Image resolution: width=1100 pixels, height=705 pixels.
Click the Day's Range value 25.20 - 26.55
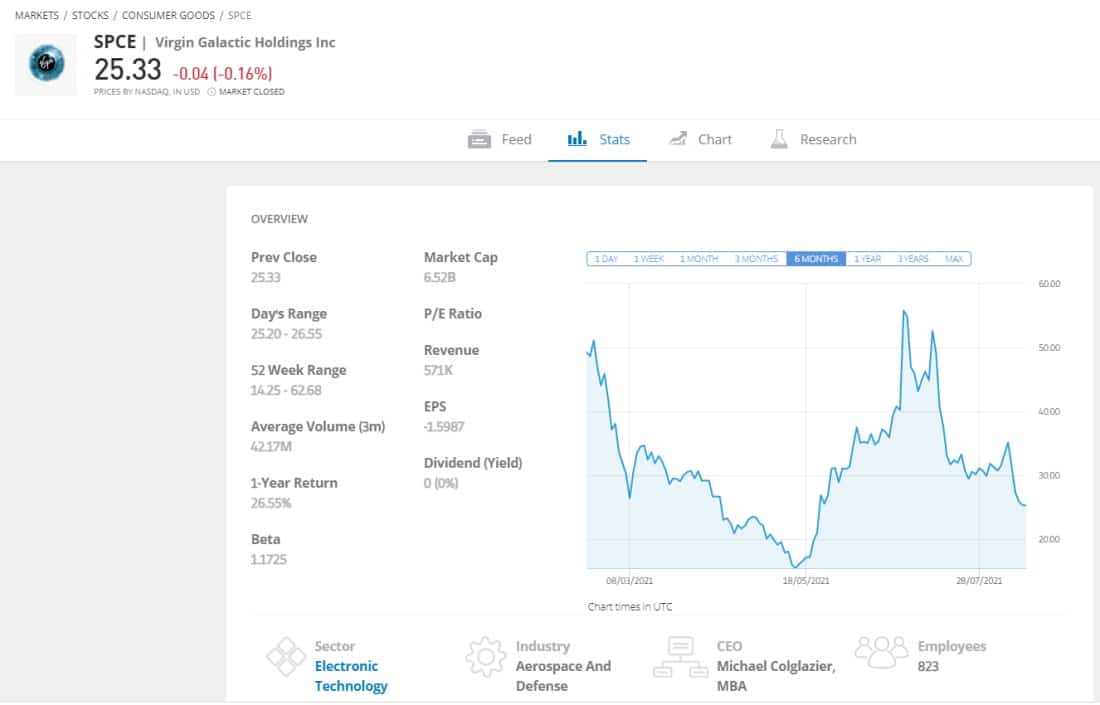tap(286, 334)
